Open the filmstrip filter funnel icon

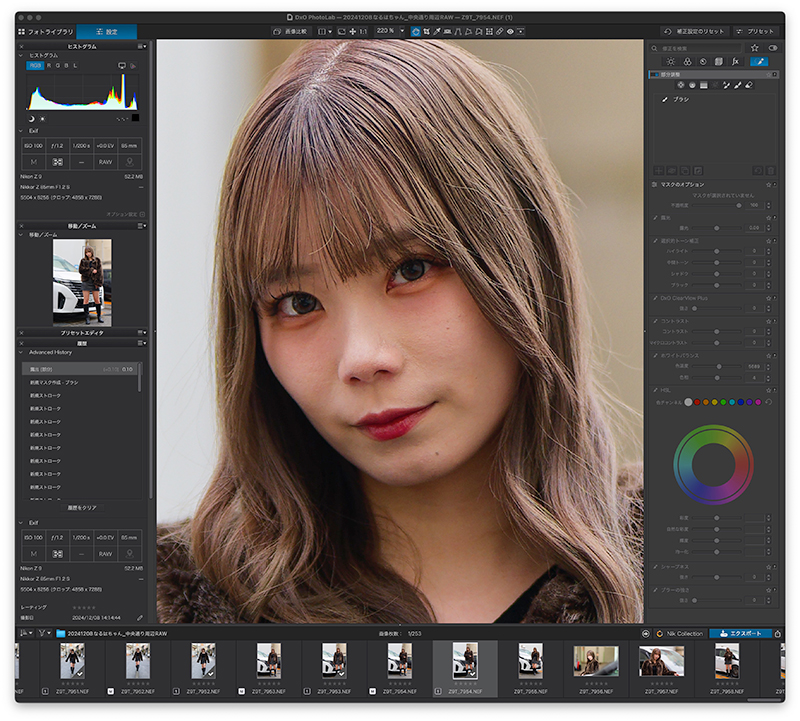(x=42, y=633)
